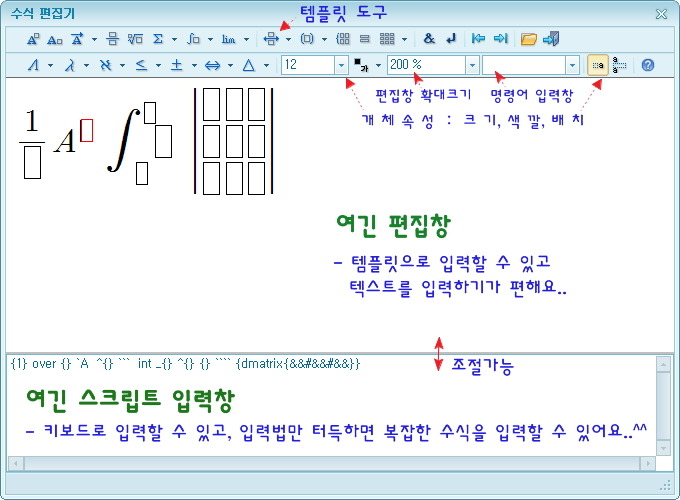Viewport: 680px width, 500px height.
Task: Open the text color swatch button
Action: (361, 65)
